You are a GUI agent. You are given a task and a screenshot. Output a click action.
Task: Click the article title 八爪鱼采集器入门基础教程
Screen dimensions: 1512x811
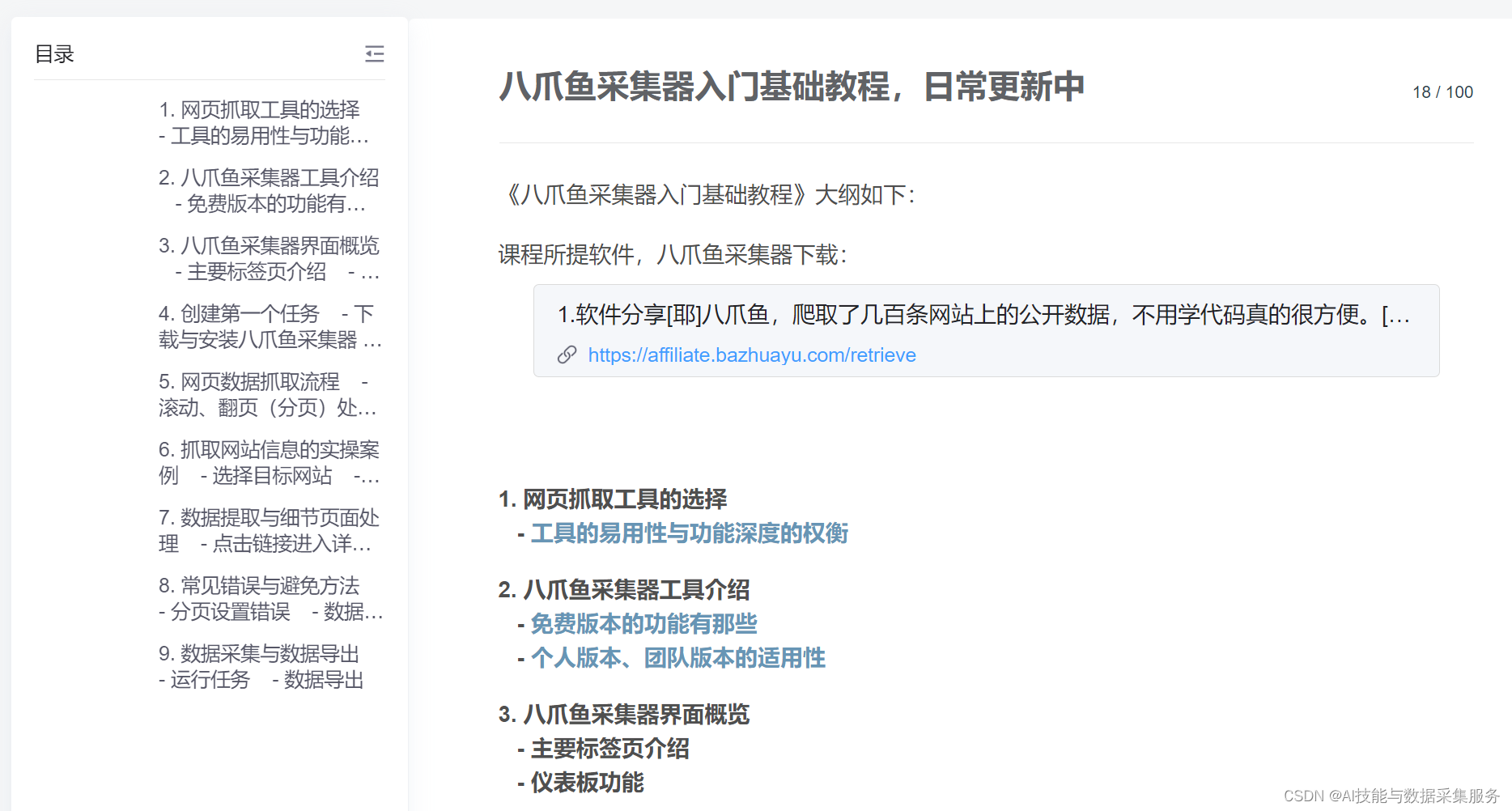coord(792,87)
